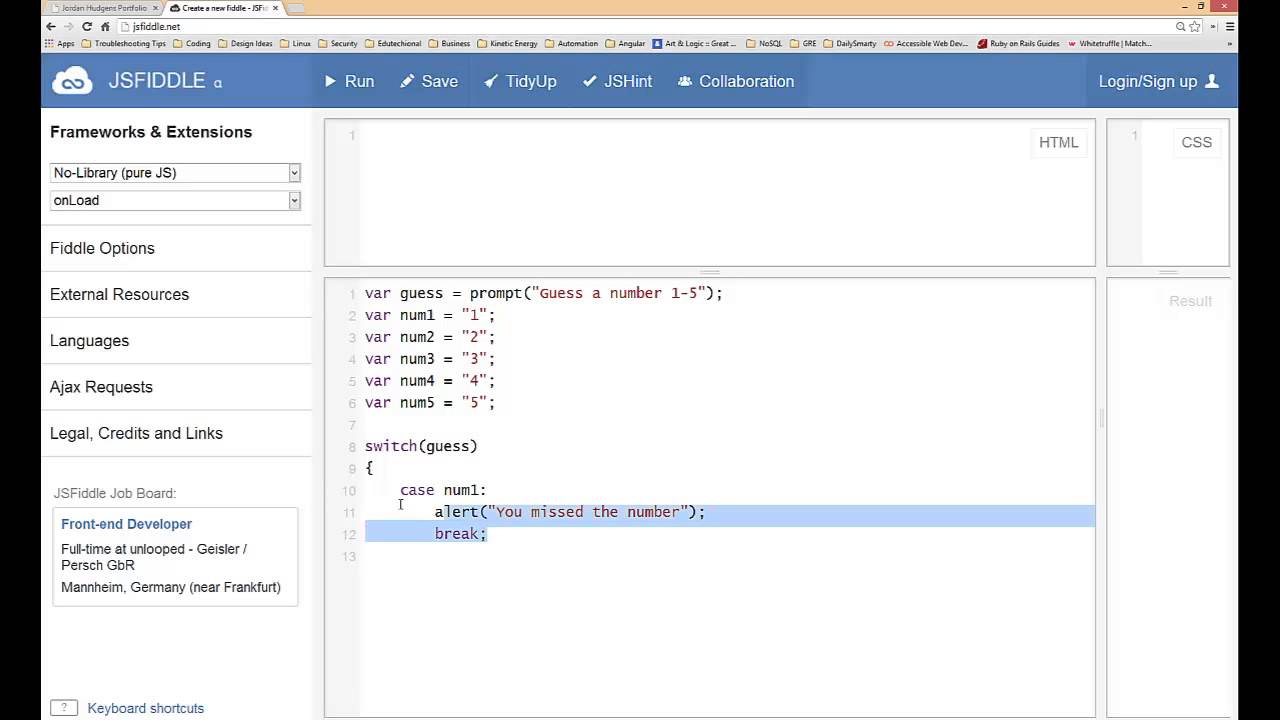Open the Angular bookmark folder

[625, 44]
